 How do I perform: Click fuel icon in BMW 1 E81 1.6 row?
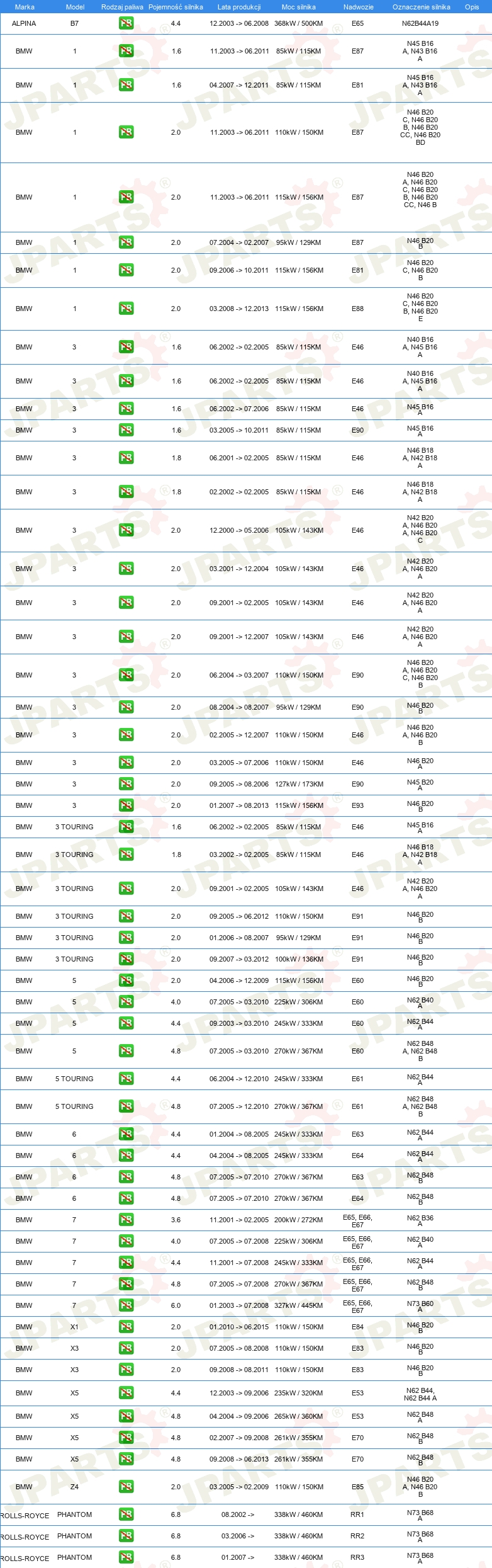(126, 85)
